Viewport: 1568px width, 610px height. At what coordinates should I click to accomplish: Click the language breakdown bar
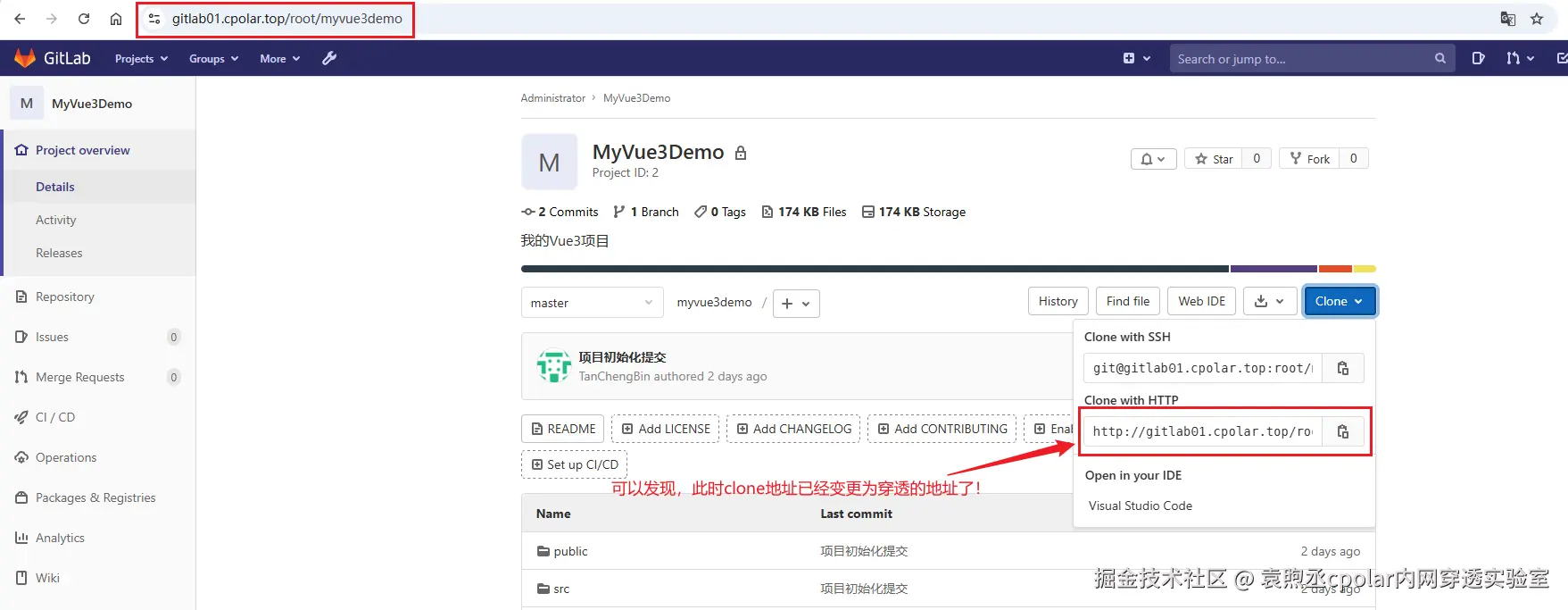point(949,269)
